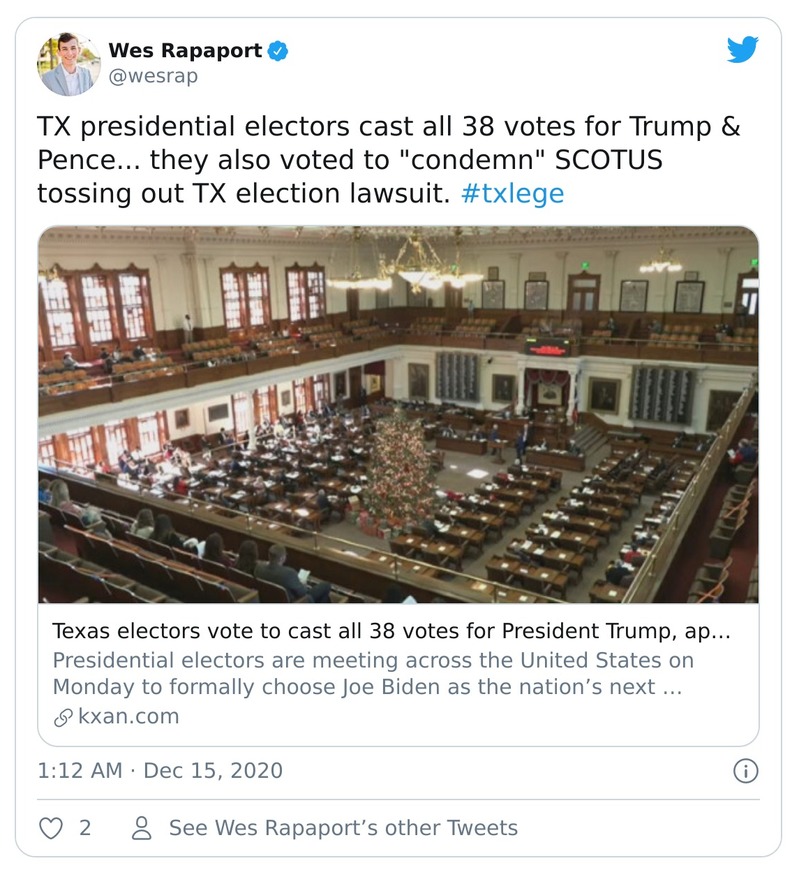Open Wes Rapaport's profile avatar

click(68, 64)
